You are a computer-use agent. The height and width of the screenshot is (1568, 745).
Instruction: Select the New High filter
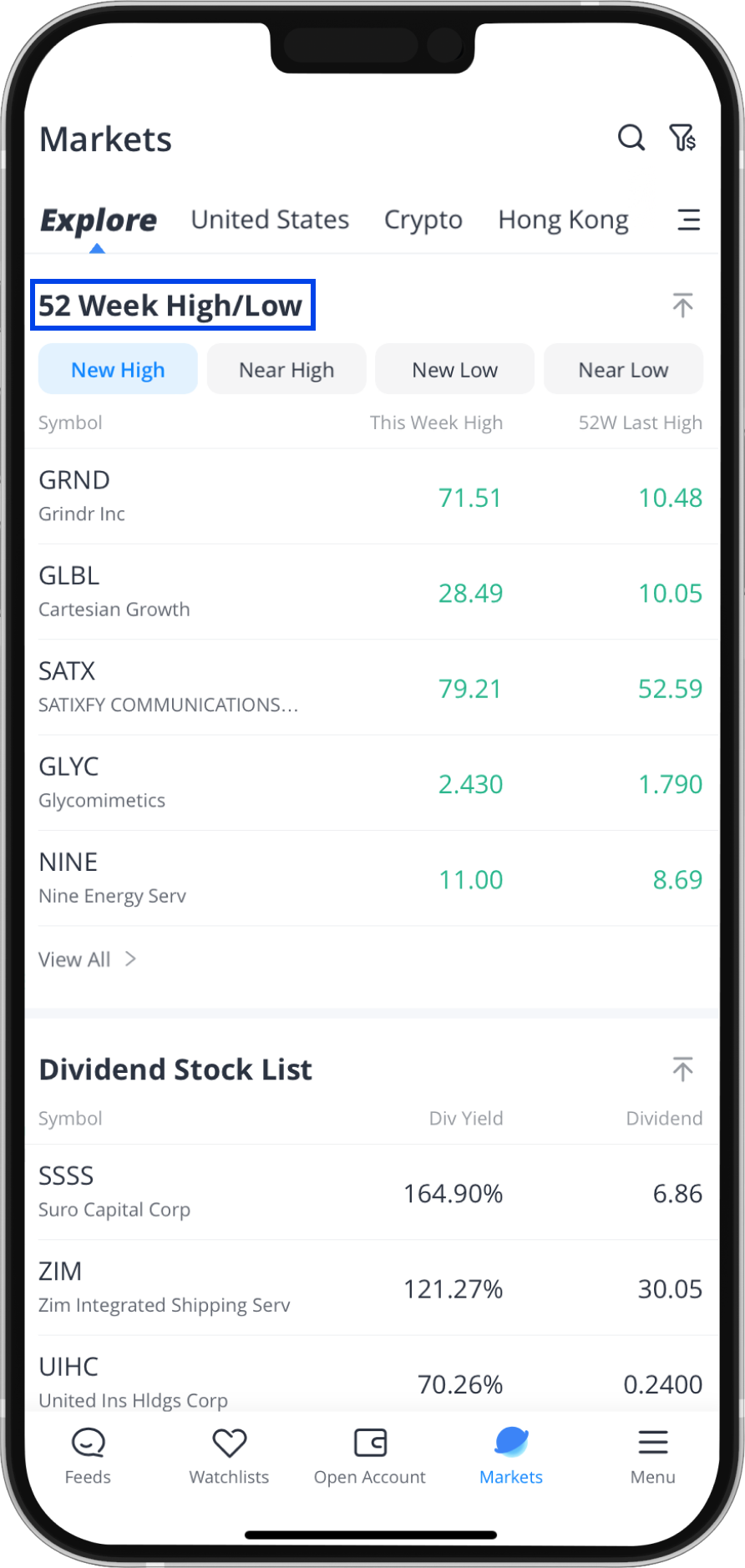[118, 370]
